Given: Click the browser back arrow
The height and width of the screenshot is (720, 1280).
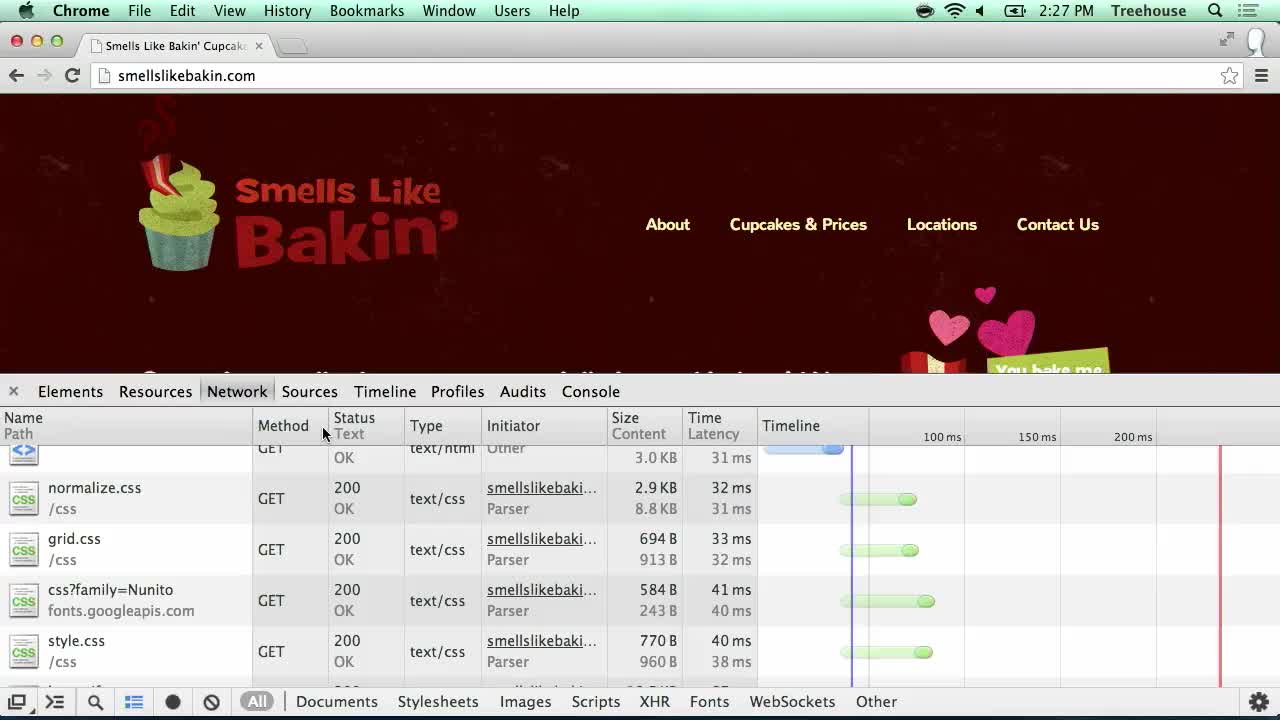Looking at the screenshot, I should [x=16, y=75].
